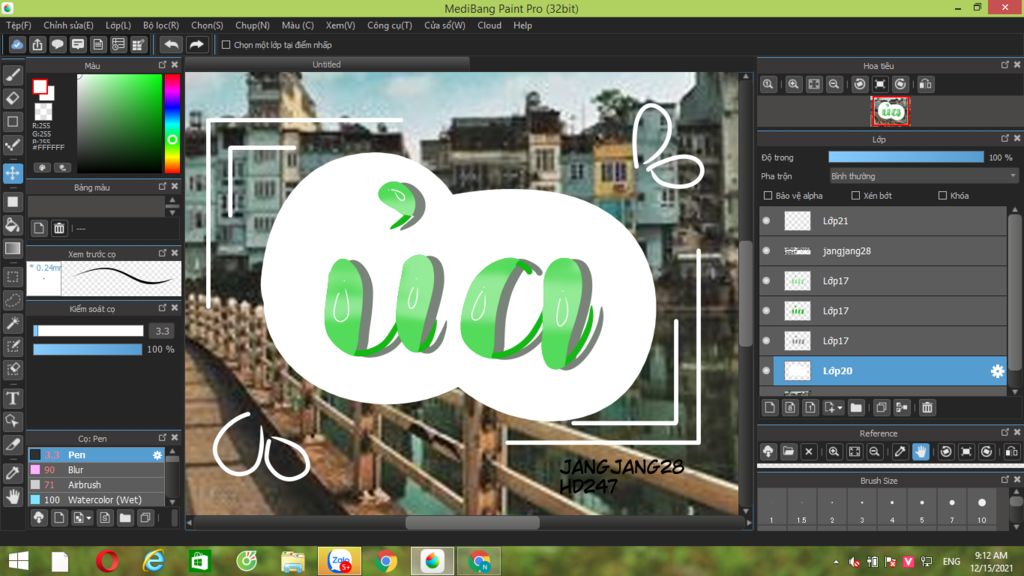Select the Move tool
This screenshot has width=1024, height=576.
[12, 173]
